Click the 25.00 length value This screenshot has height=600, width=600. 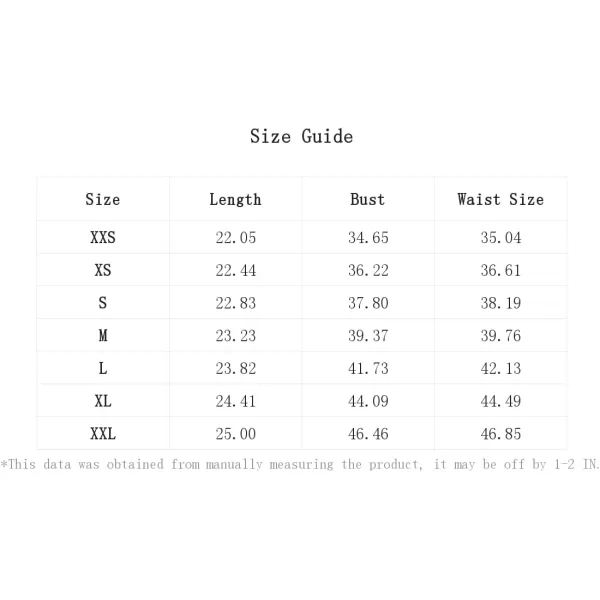click(x=235, y=434)
